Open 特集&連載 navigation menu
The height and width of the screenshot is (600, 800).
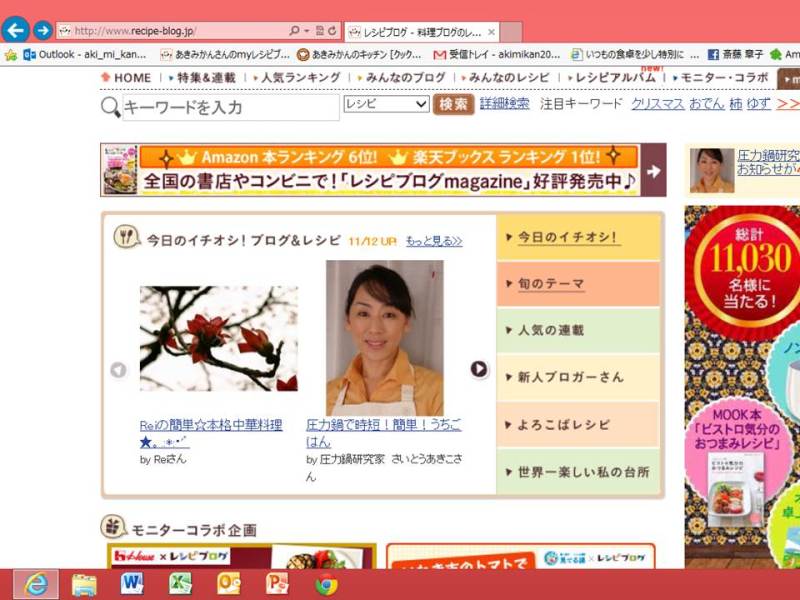[202, 78]
